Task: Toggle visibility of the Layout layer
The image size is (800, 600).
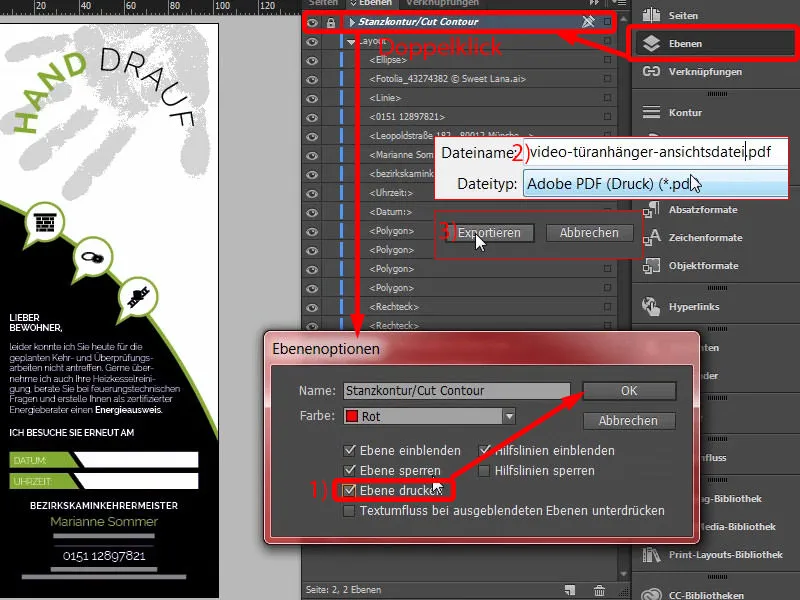Action: click(x=312, y=42)
